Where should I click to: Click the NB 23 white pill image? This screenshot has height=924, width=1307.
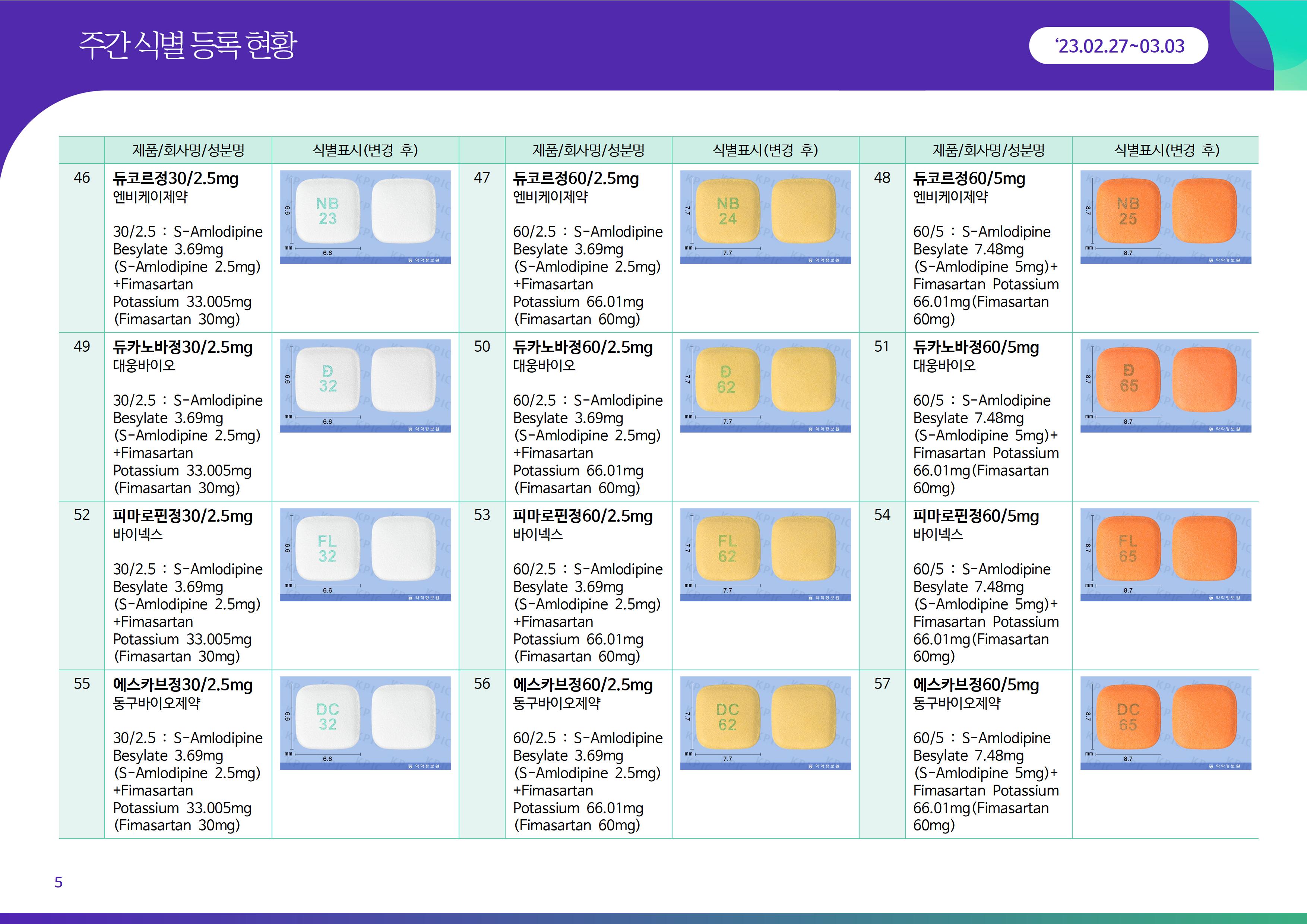point(365,217)
